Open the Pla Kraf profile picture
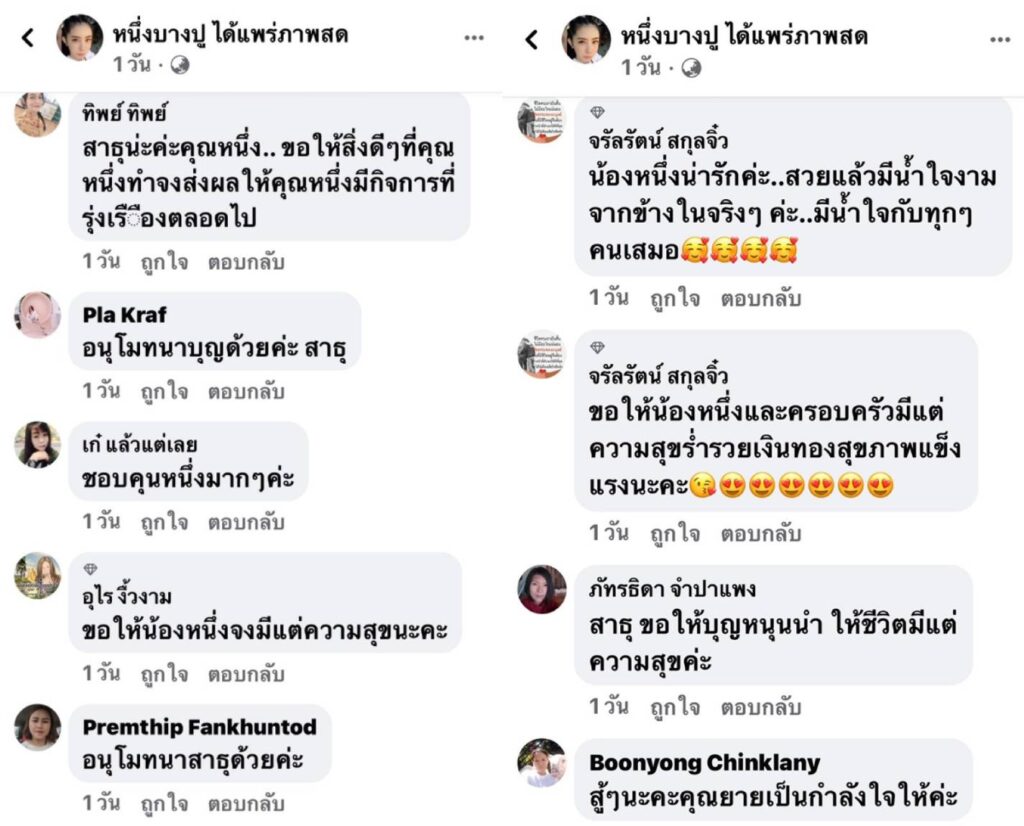 pos(38,315)
